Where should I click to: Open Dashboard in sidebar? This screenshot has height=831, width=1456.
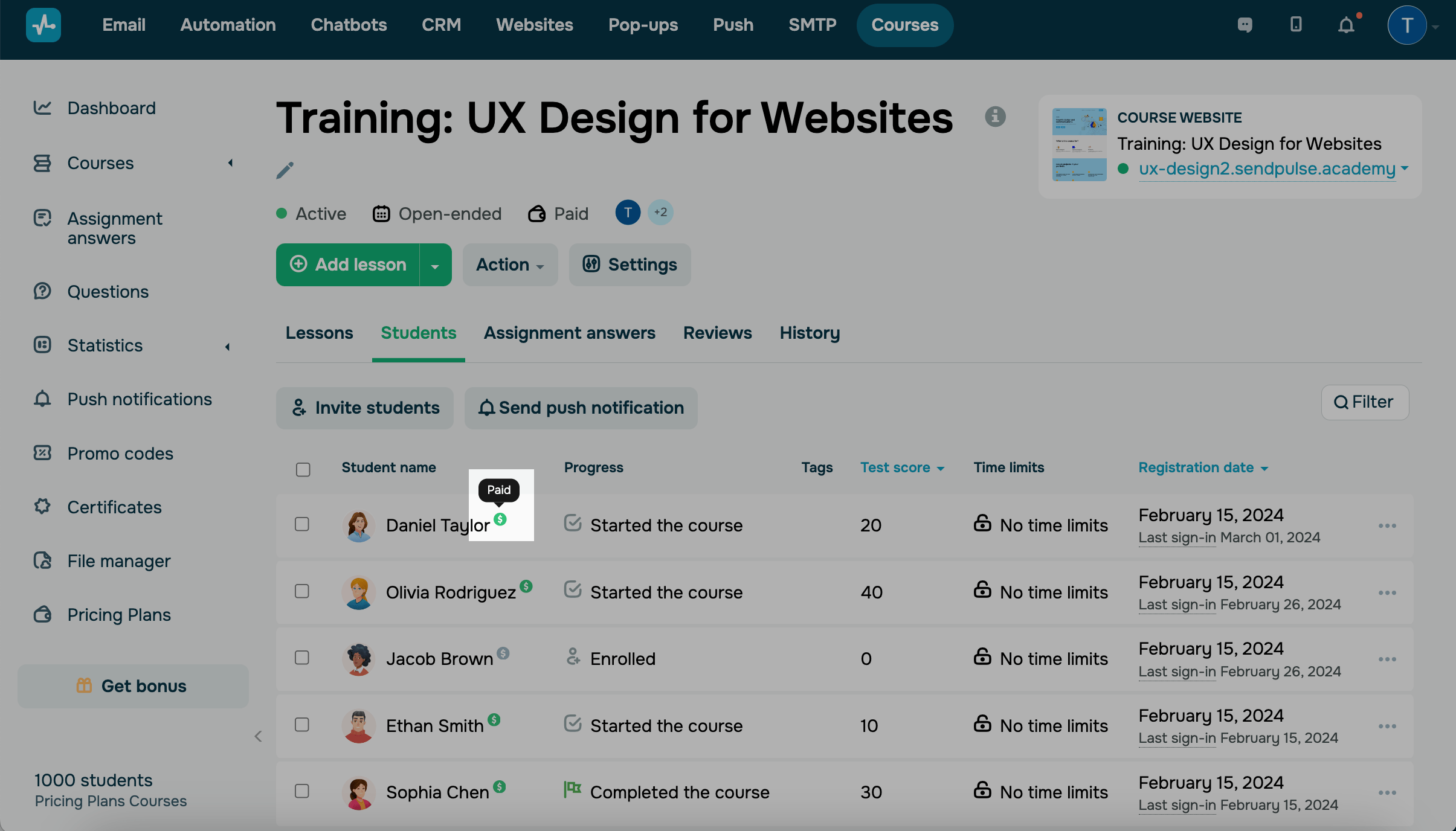pos(111,108)
